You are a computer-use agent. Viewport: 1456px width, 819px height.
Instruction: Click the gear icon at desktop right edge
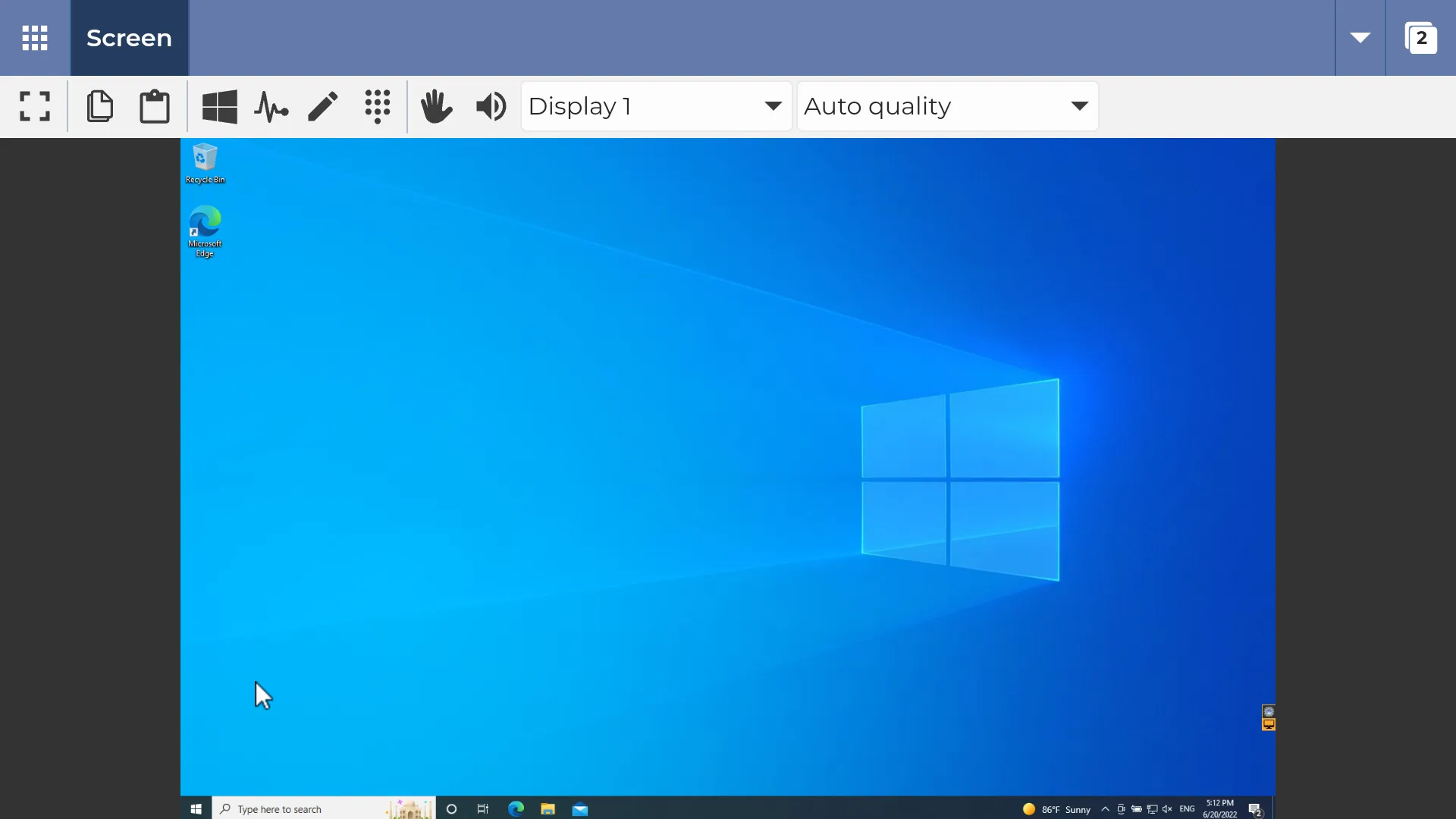[x=1269, y=711]
